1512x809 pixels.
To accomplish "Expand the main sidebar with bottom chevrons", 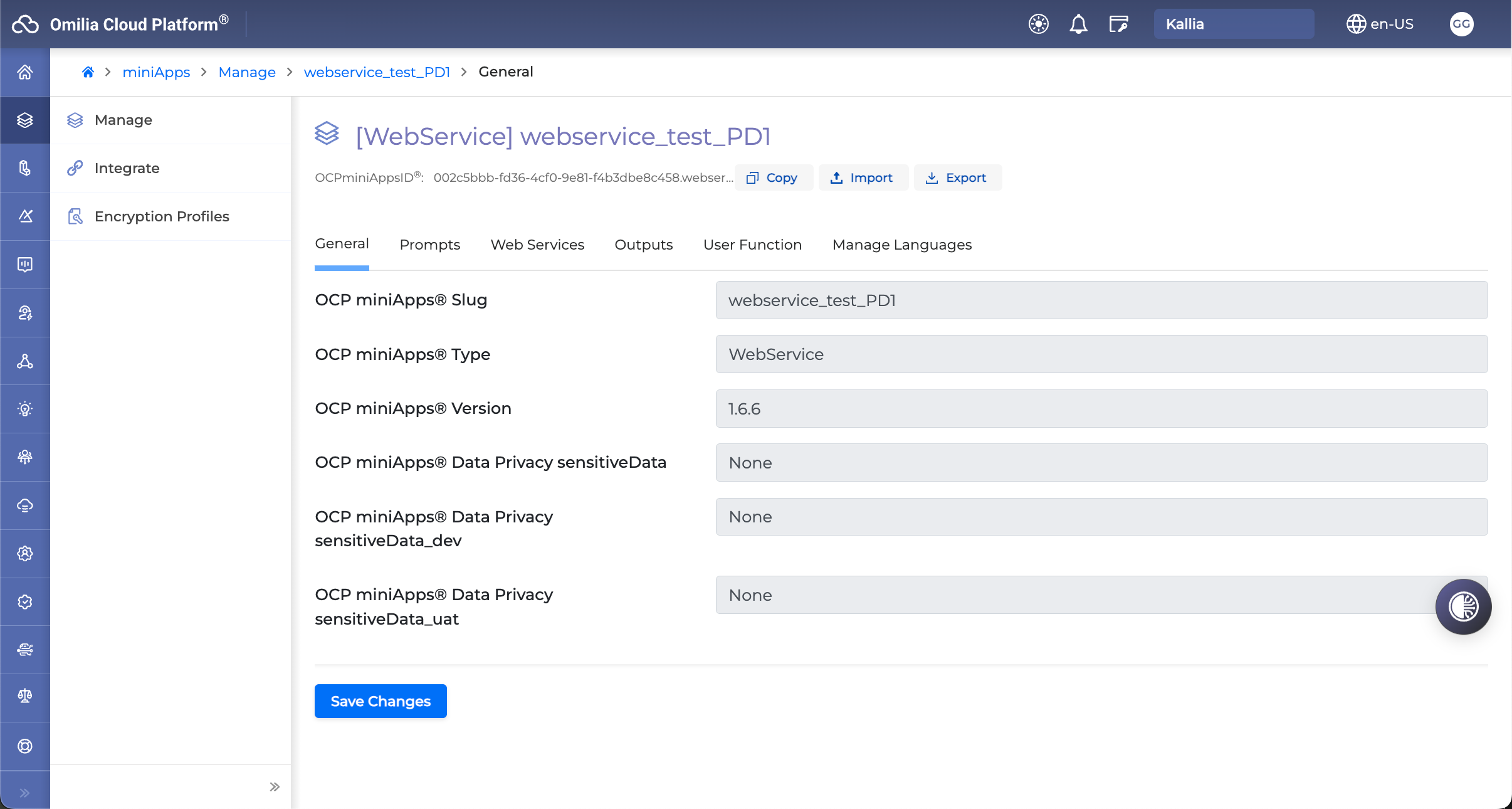I will tap(25, 793).
